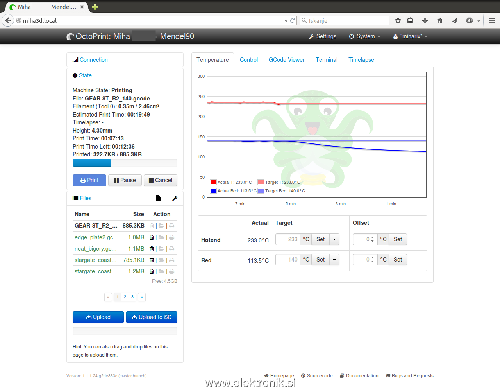500x391 pixels.
Task: Close the current browser tab
Action: (82, 7)
